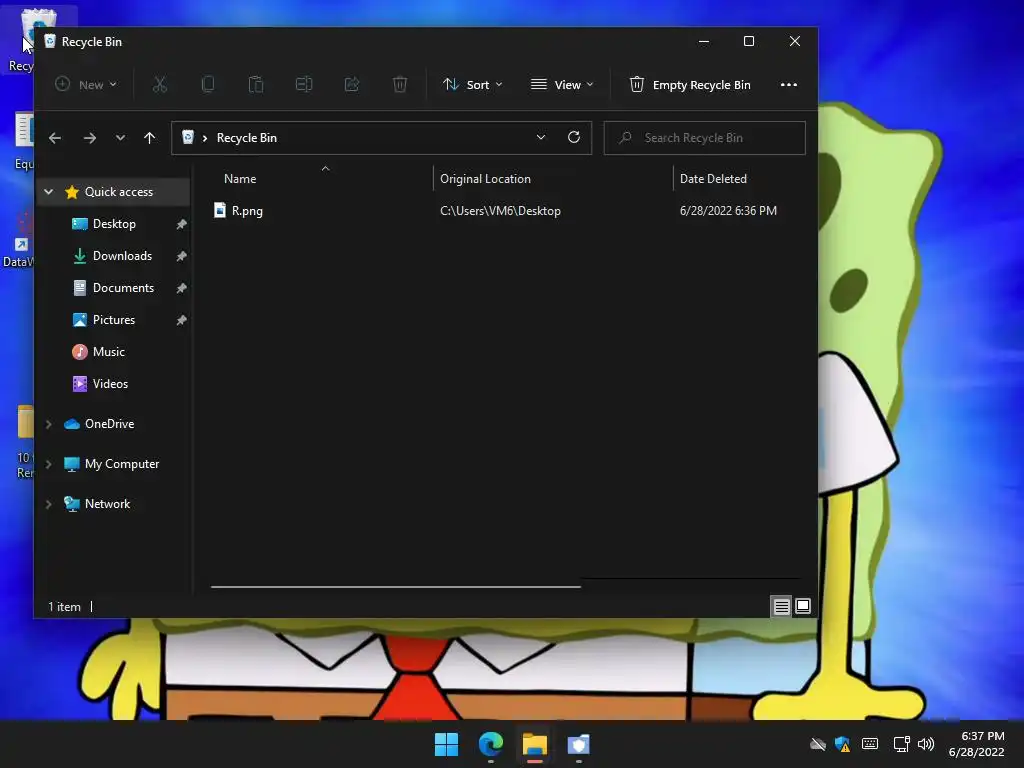Click the touch keyboard tray icon
Viewport: 1024px width, 768px height.
(870, 744)
